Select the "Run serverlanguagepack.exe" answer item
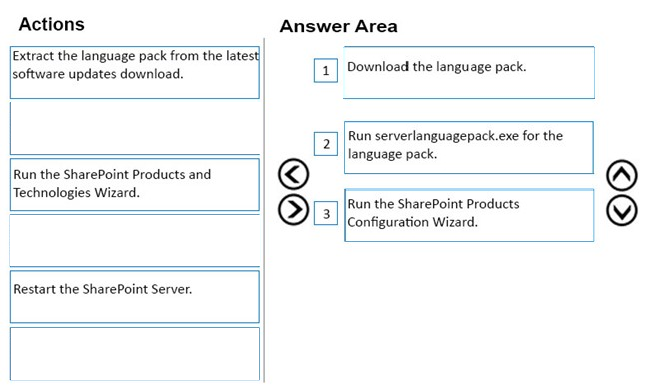 point(469,147)
